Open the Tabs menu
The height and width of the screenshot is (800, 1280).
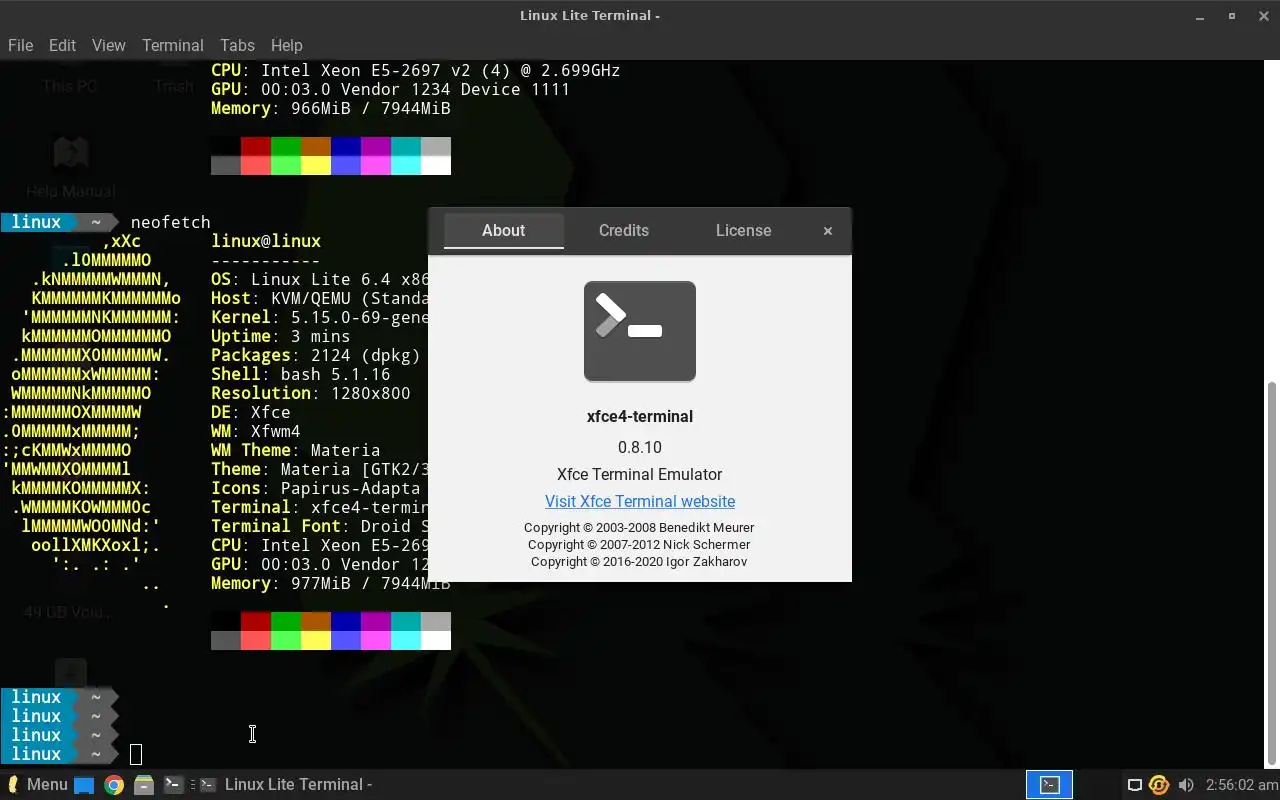coord(237,45)
